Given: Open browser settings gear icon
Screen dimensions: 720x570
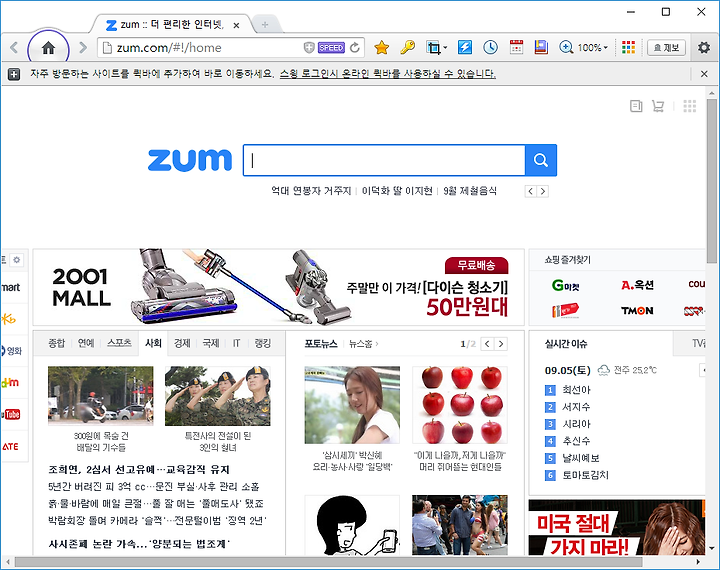Looking at the screenshot, I should coord(704,48).
